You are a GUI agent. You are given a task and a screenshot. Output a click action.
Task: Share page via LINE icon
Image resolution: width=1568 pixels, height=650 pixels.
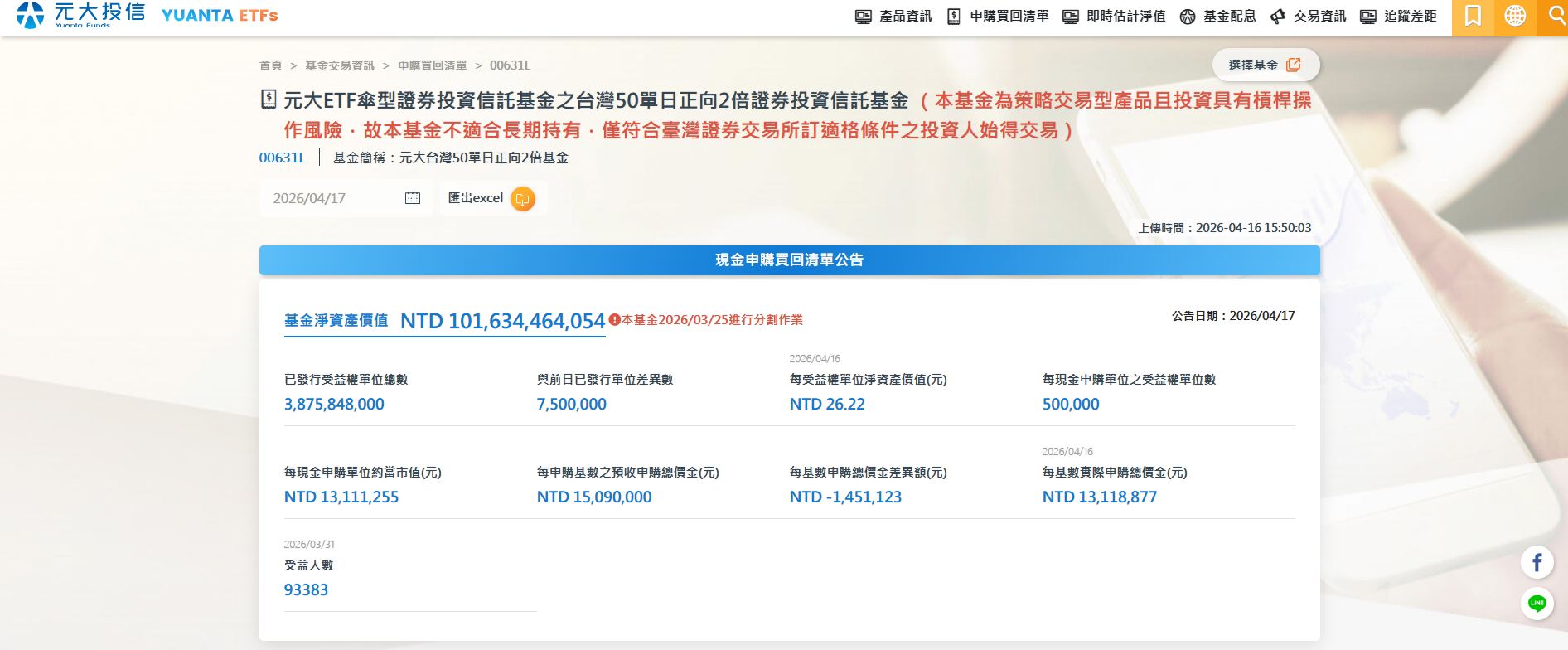1537,603
